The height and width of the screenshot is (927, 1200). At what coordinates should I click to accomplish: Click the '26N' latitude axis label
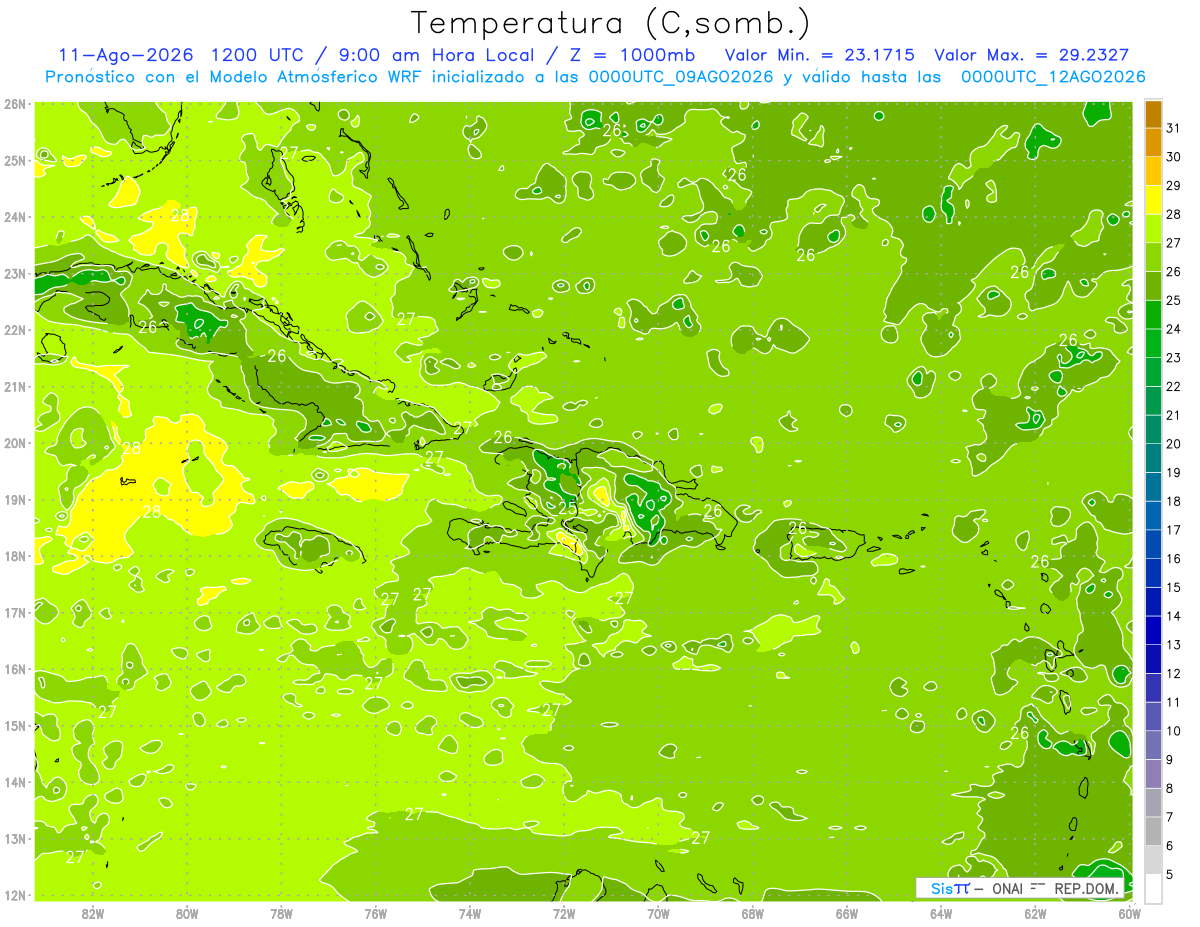[16, 104]
